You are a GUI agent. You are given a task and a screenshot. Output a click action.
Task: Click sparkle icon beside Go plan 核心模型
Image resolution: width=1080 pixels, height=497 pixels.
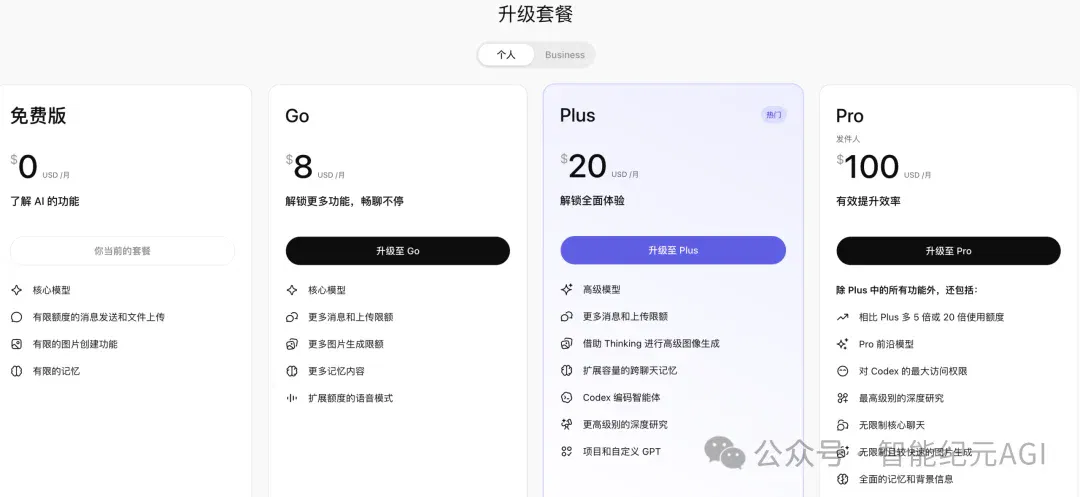[292, 290]
